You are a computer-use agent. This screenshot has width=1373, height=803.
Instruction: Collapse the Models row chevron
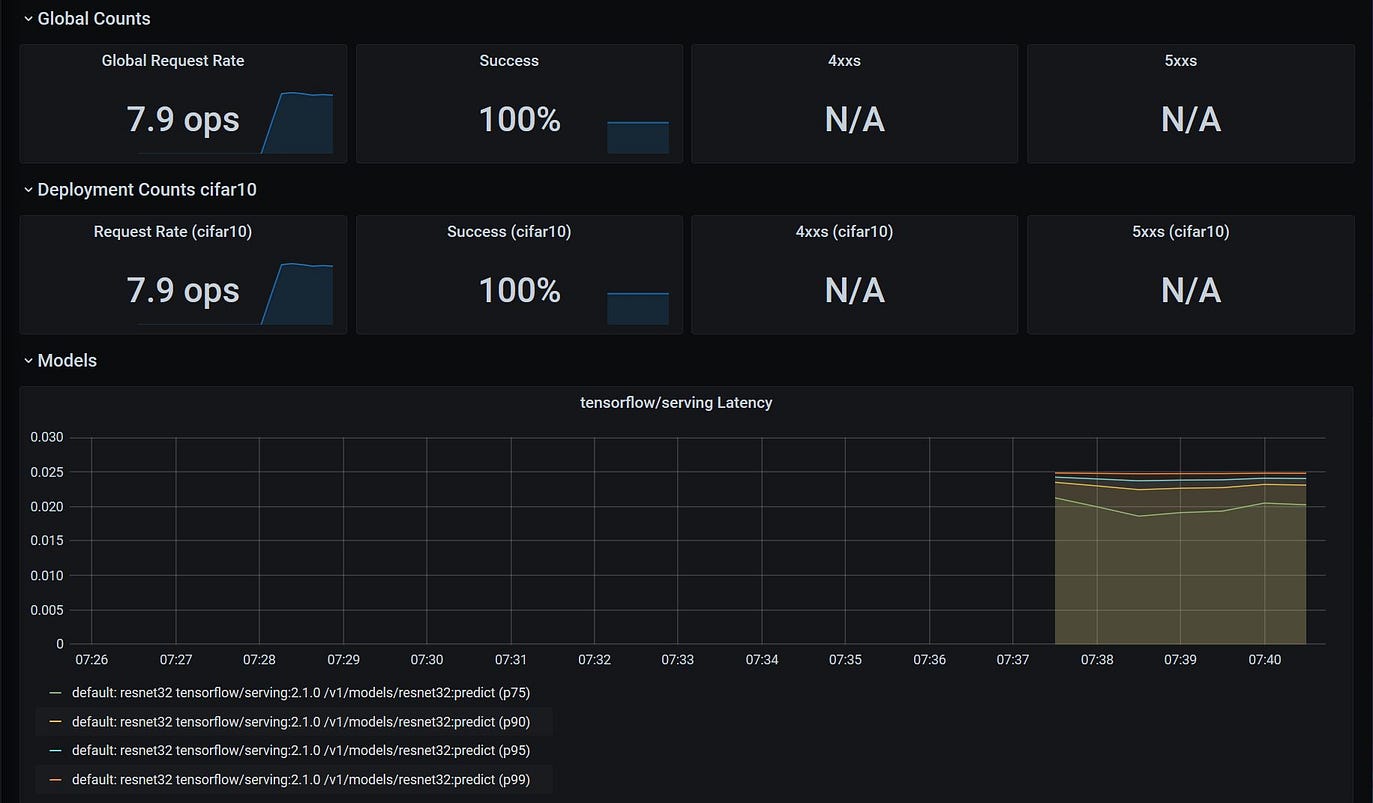28,361
